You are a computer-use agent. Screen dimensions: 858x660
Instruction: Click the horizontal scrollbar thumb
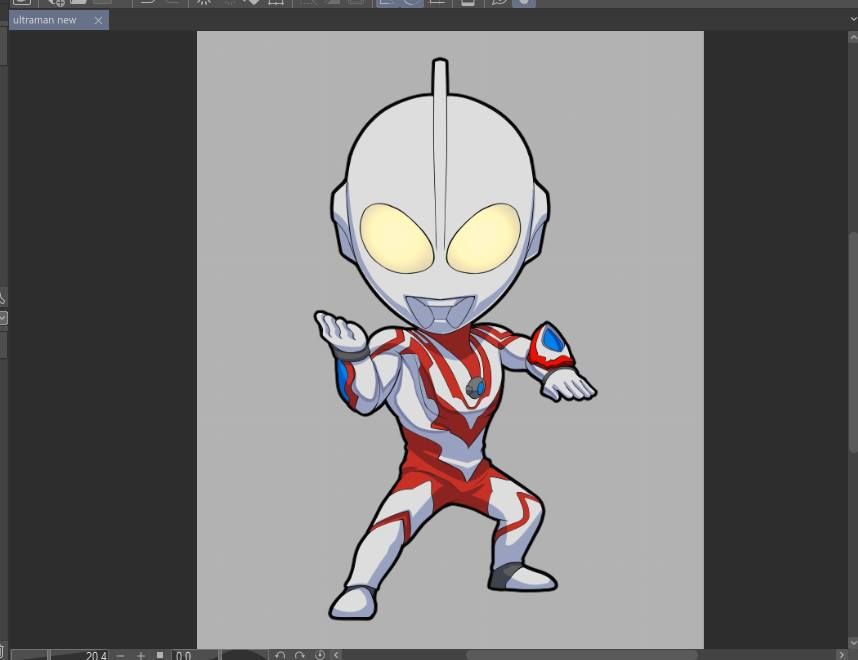point(582,655)
